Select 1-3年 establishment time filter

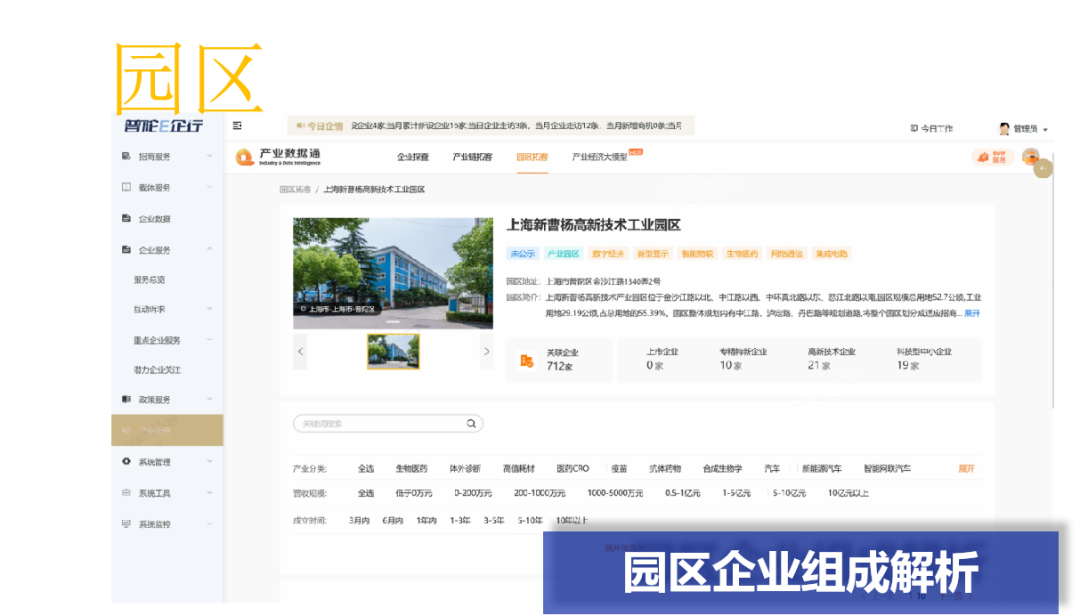coord(460,520)
